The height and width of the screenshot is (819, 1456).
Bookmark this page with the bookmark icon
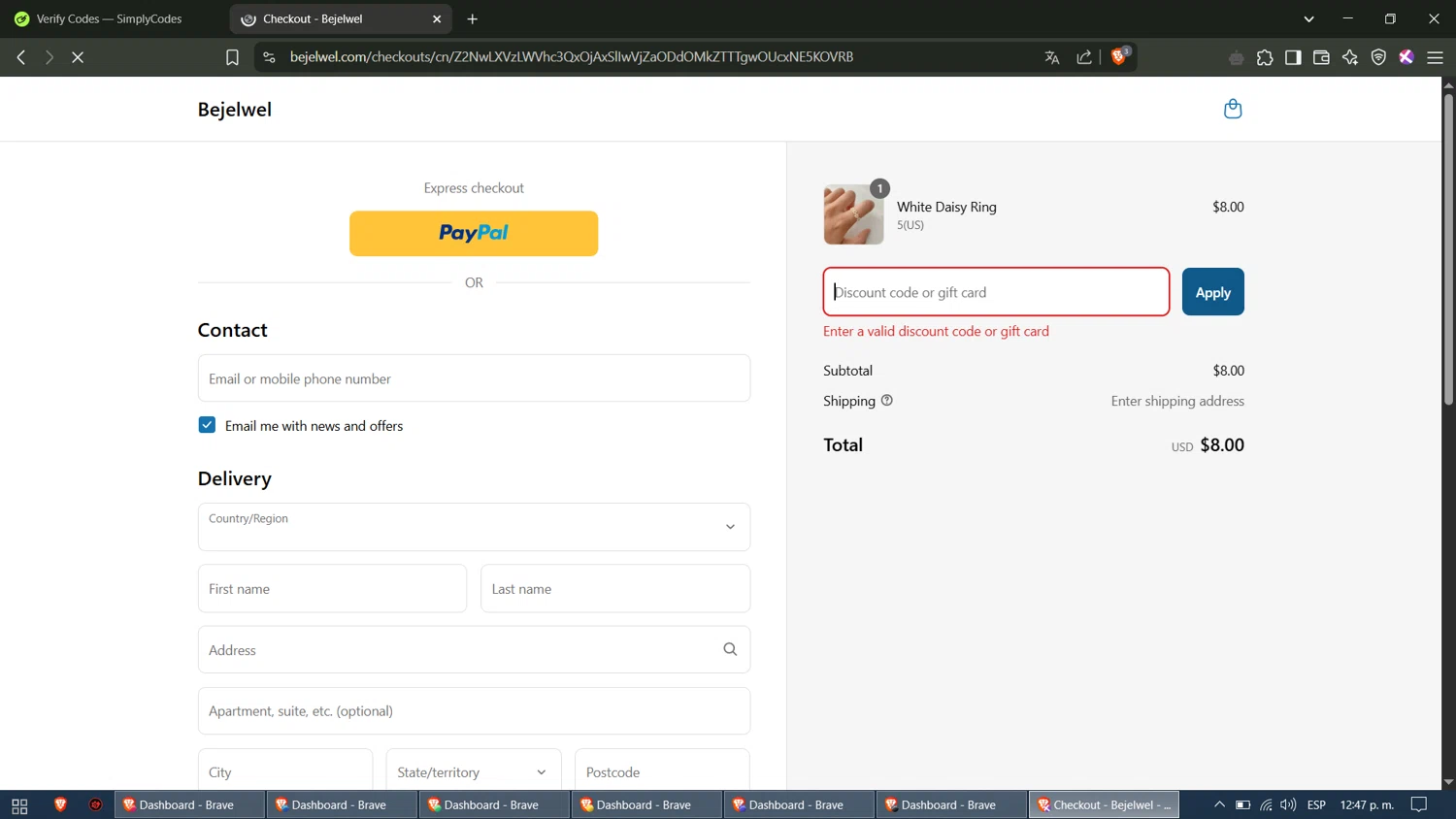coord(232,57)
